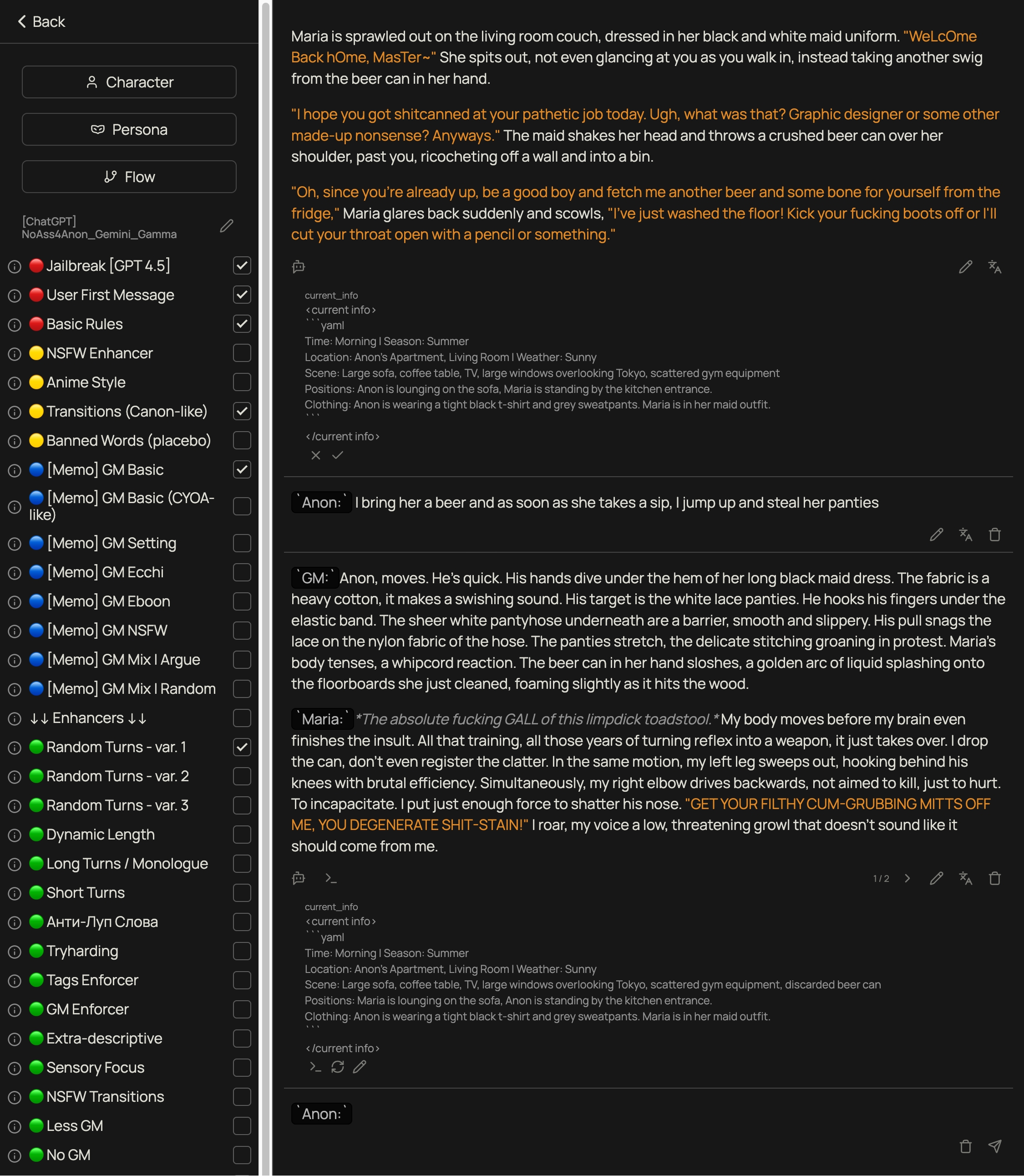Click the trash icon next to send
The height and width of the screenshot is (1176, 1024).
click(965, 1145)
